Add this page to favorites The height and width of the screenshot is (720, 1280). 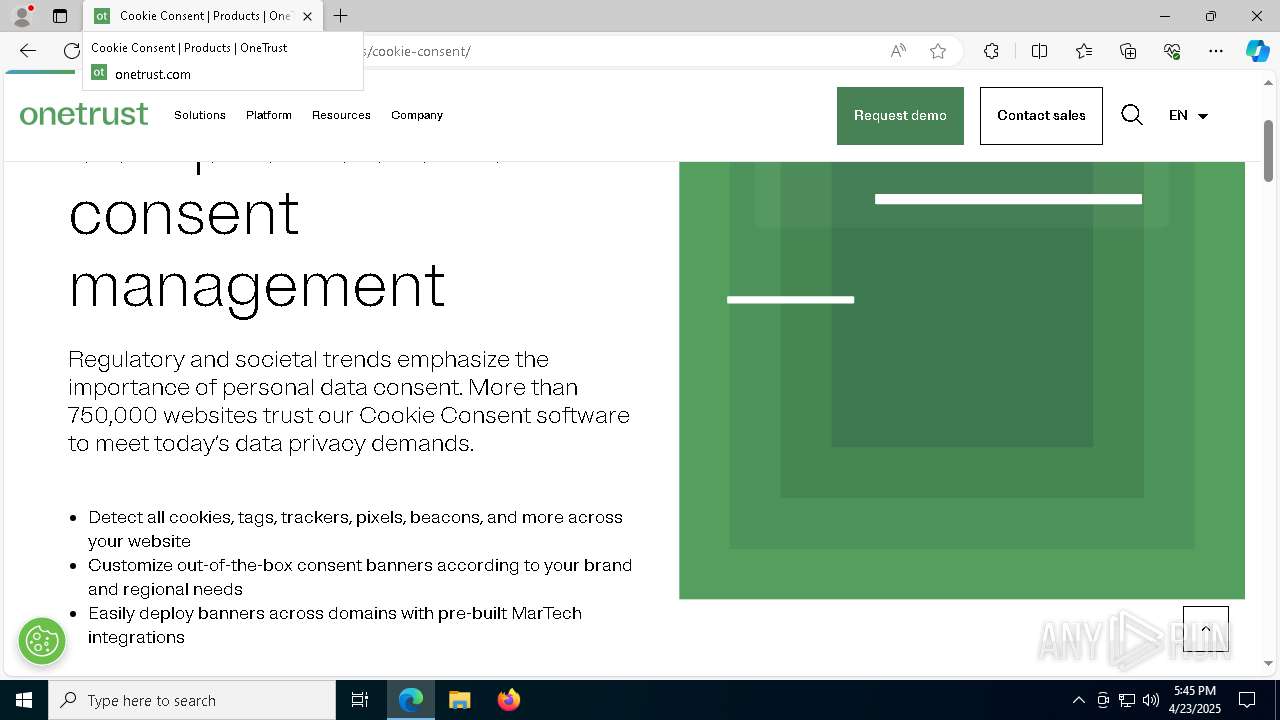pos(938,51)
